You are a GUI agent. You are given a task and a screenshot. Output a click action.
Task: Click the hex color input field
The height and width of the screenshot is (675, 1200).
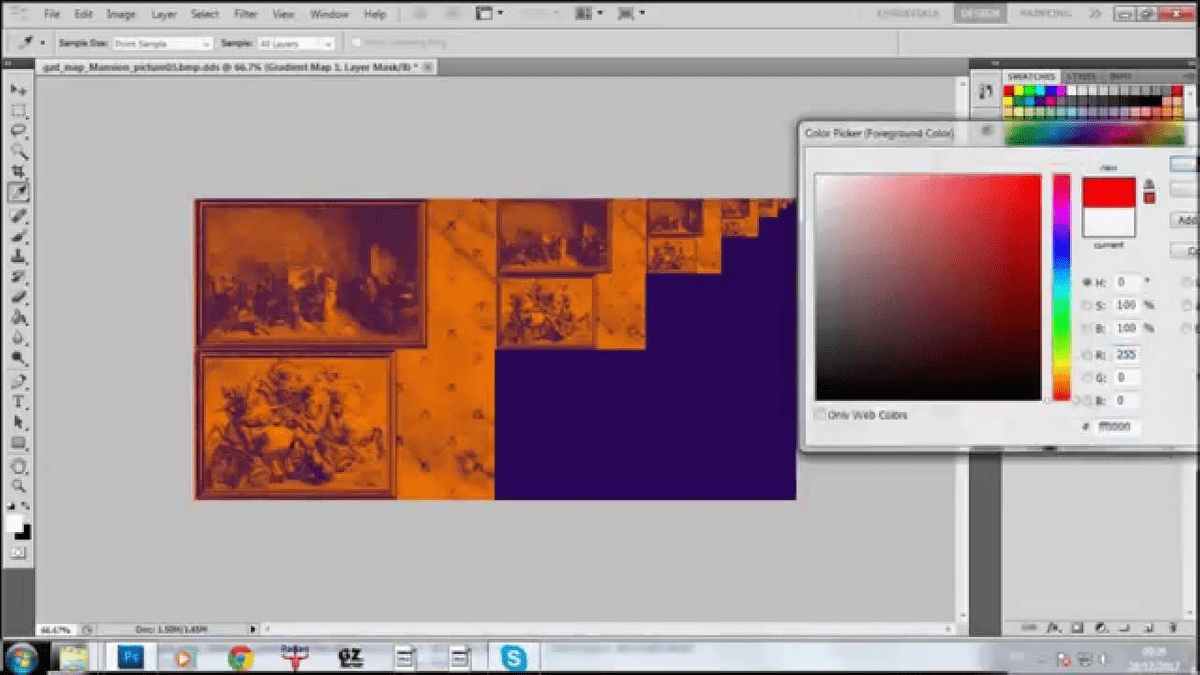point(1118,427)
